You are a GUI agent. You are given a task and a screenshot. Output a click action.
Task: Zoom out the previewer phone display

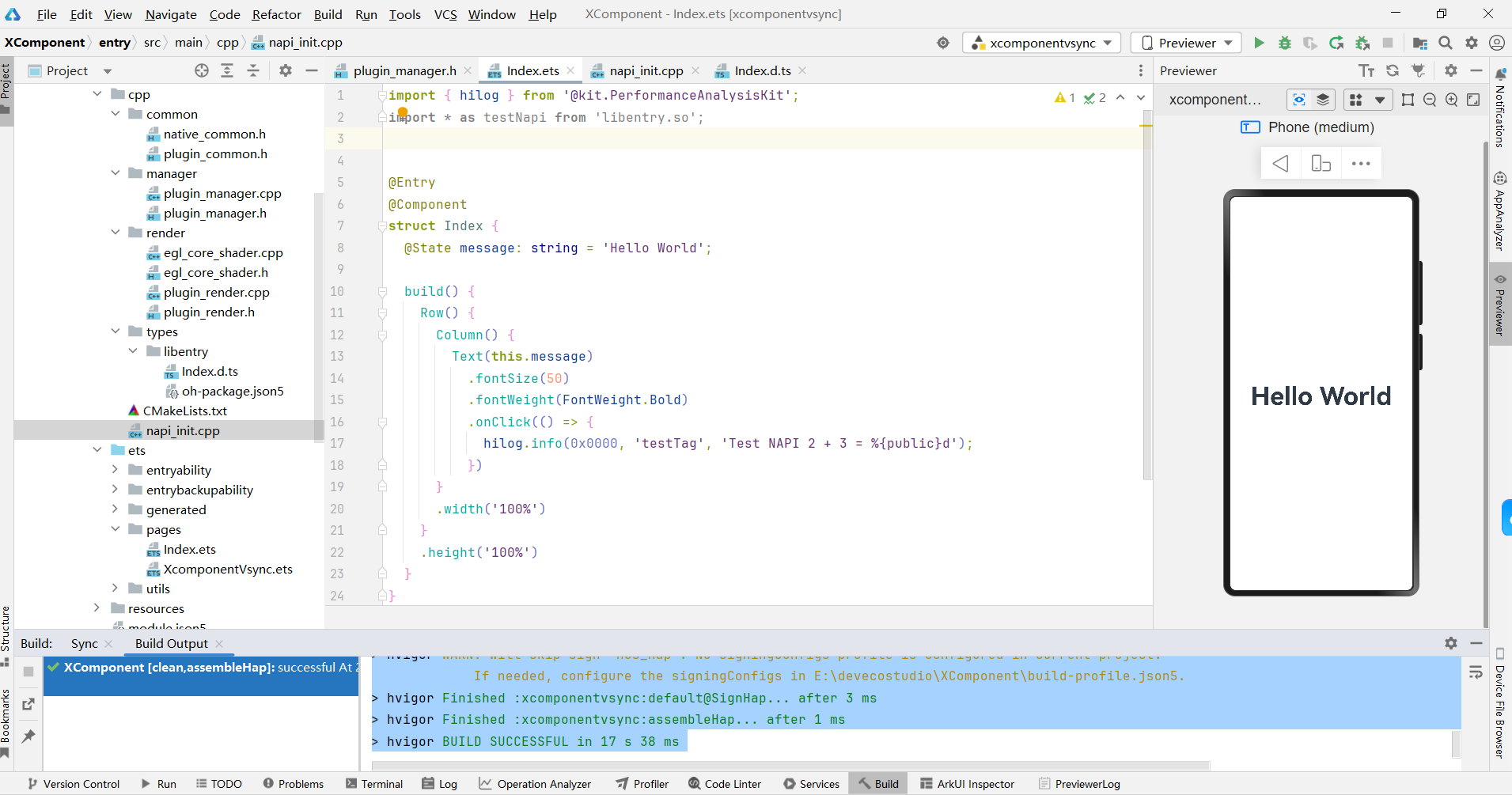[1430, 100]
